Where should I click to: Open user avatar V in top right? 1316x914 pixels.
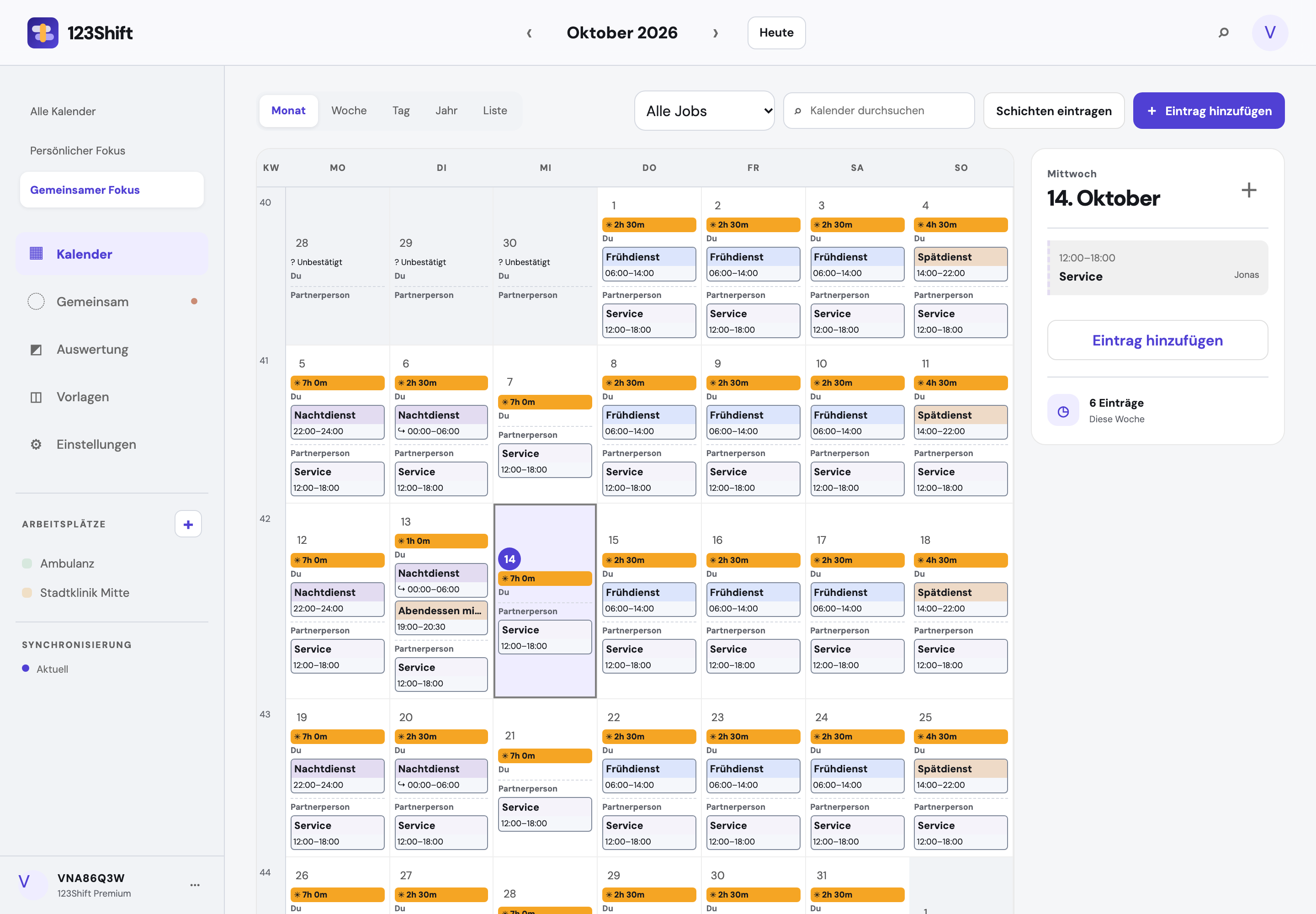pyautogui.click(x=1269, y=32)
